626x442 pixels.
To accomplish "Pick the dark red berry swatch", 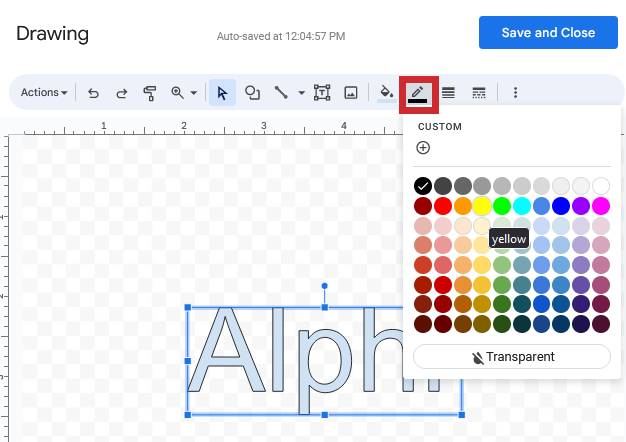I will pyautogui.click(x=423, y=206).
